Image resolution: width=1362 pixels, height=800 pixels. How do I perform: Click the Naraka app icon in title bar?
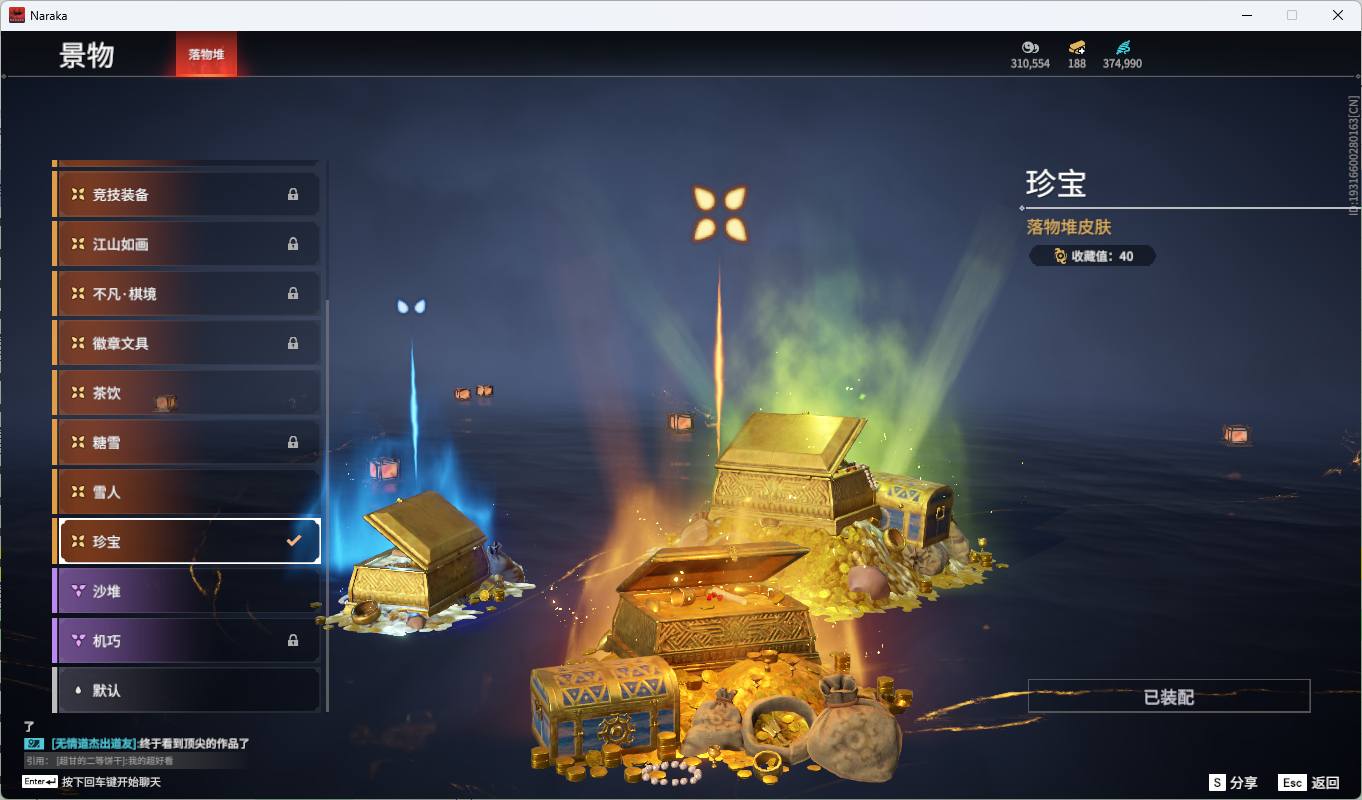click(17, 15)
